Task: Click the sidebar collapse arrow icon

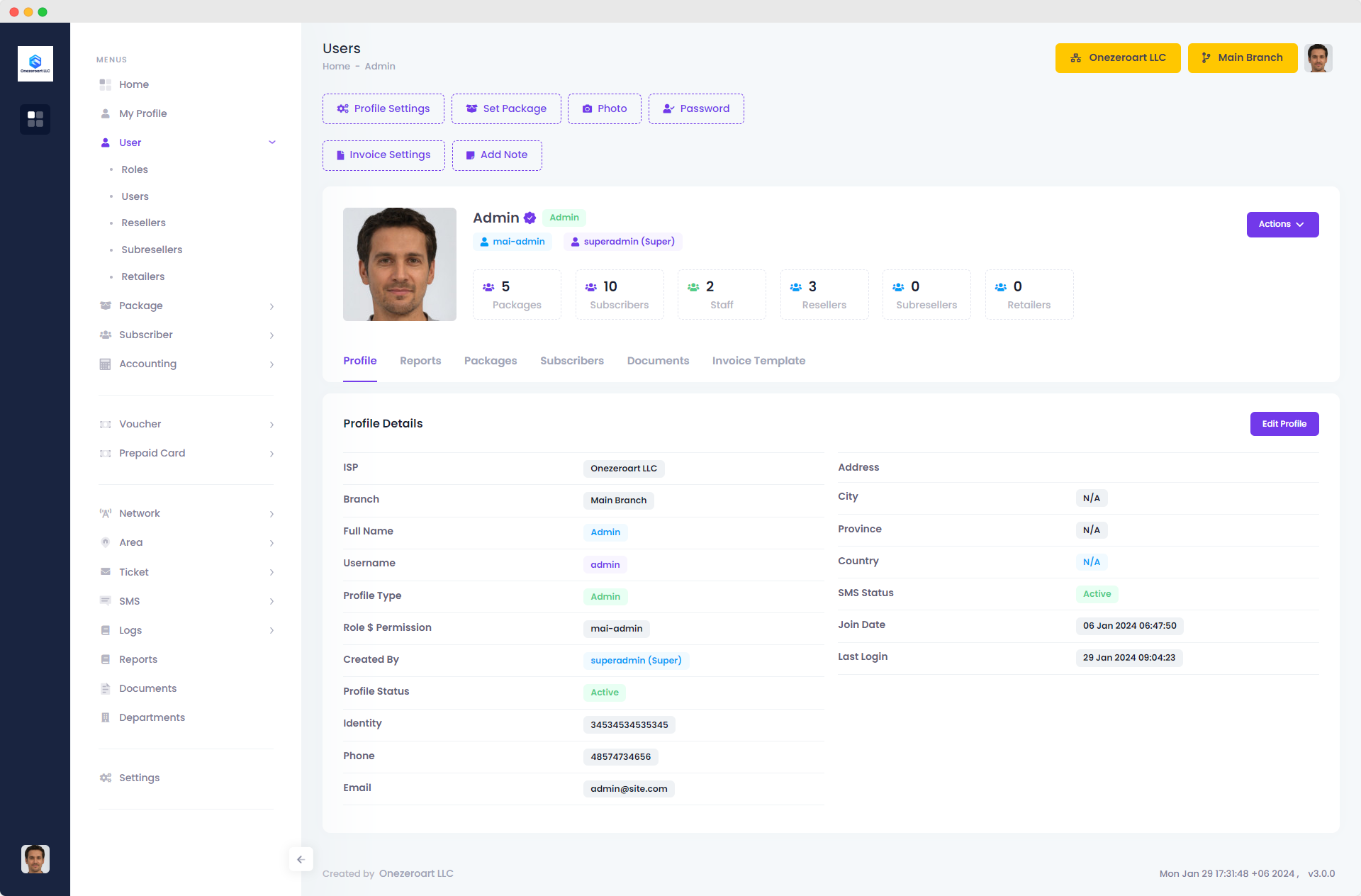Action: [x=301, y=859]
